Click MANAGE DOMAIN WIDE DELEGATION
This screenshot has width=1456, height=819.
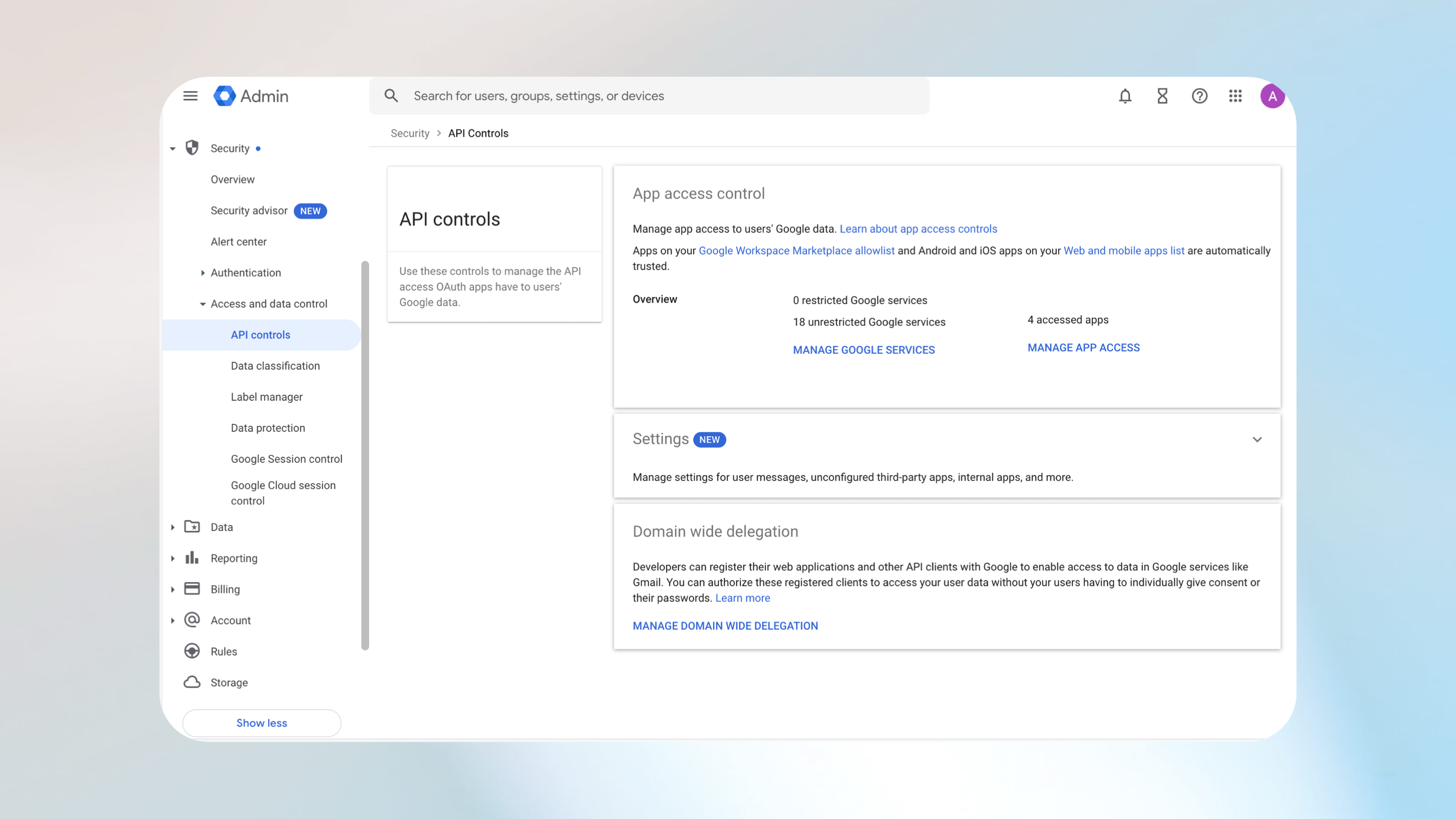click(725, 625)
